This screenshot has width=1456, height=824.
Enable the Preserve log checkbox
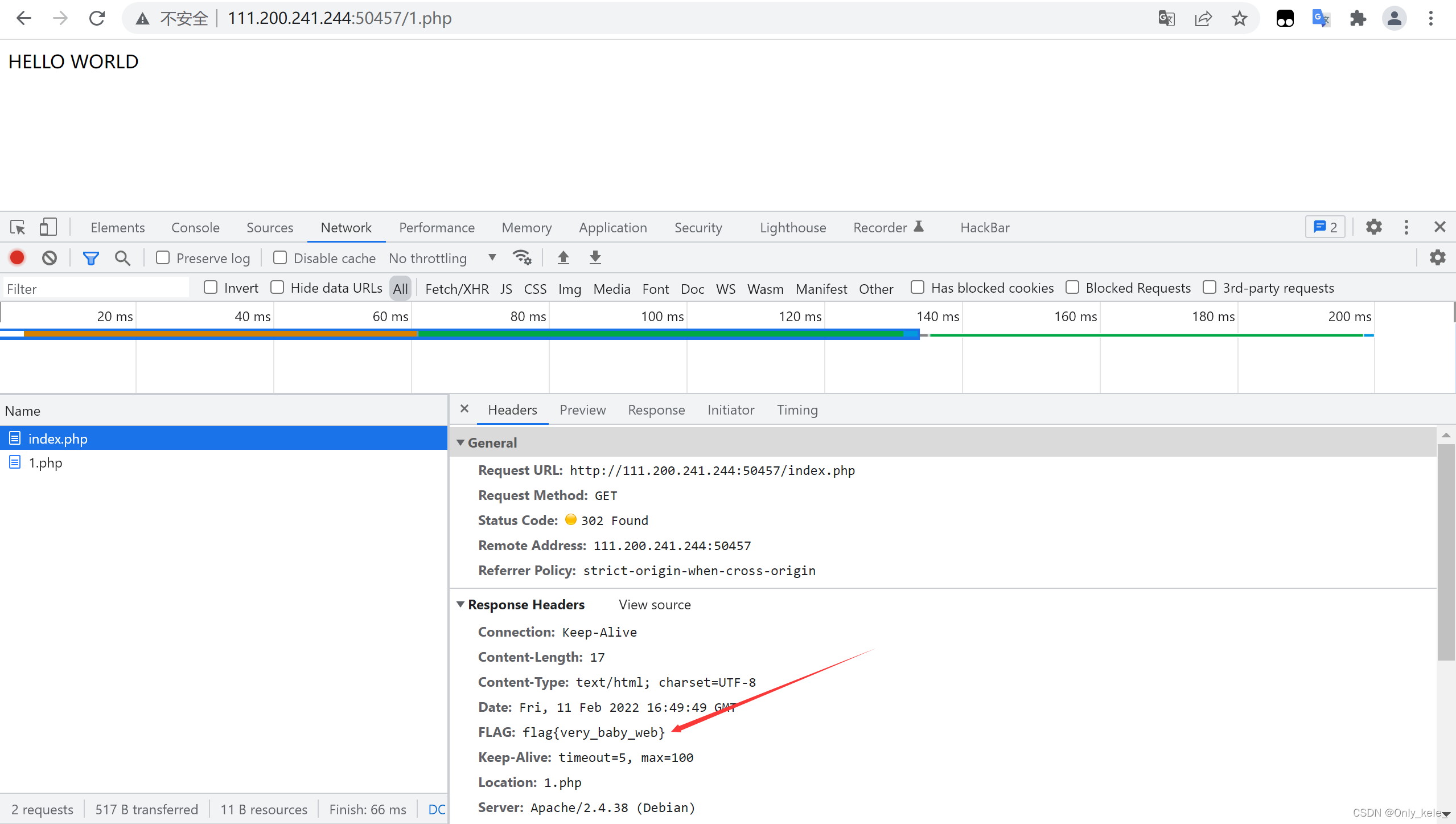pyautogui.click(x=163, y=258)
